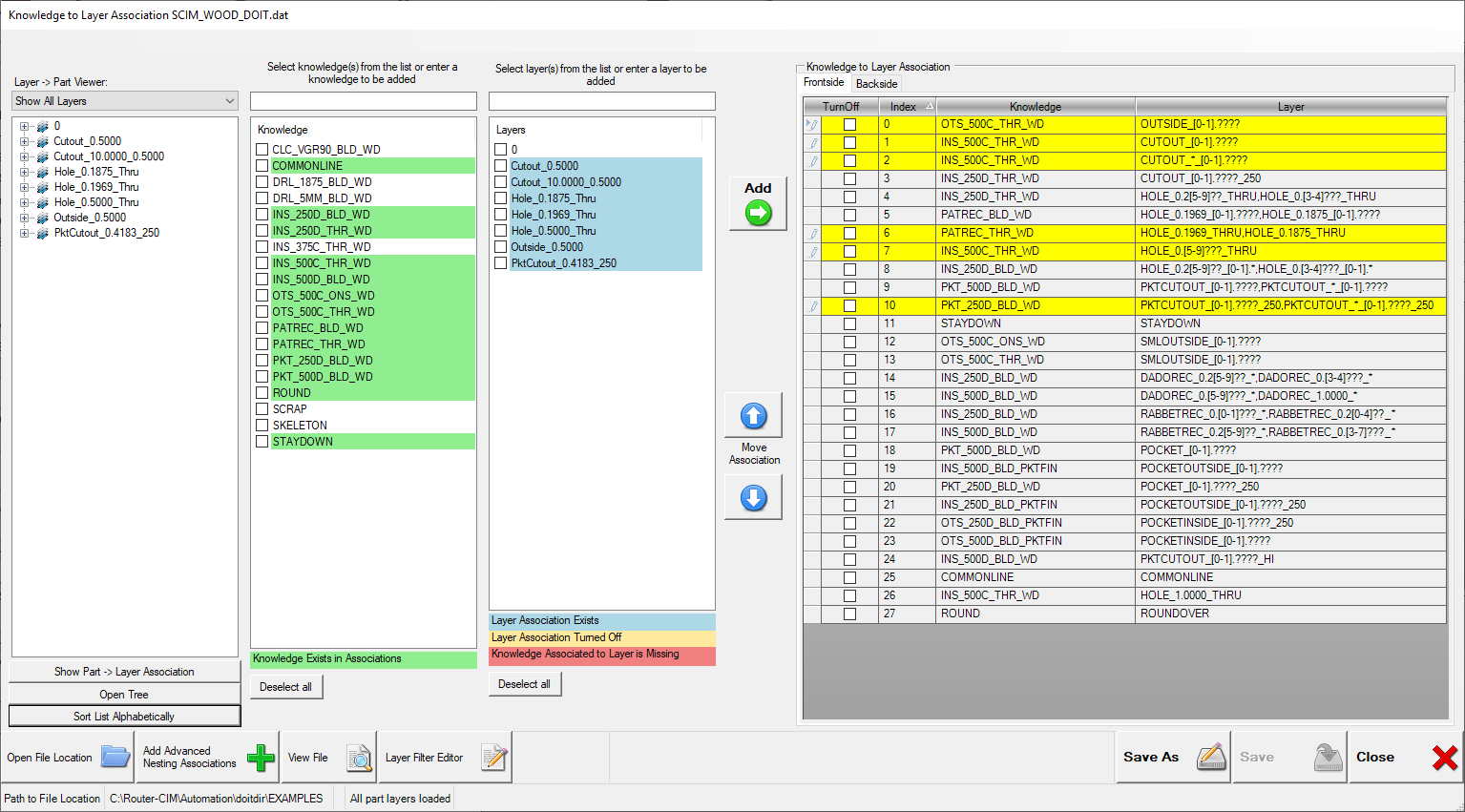Click the Add Advanced Nesting Associations plus icon

(260, 757)
